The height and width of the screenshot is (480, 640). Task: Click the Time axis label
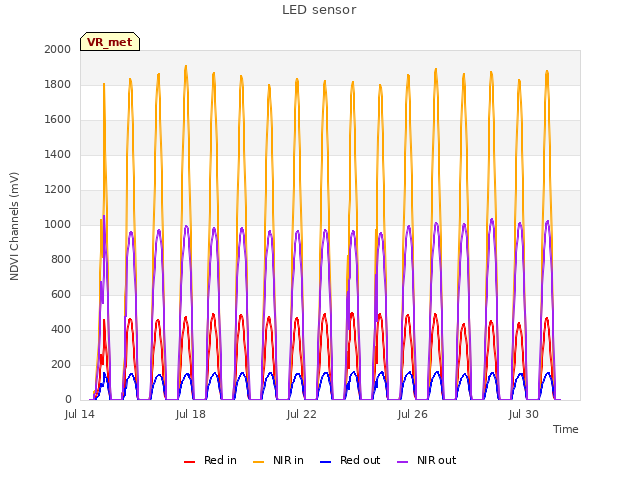565,429
